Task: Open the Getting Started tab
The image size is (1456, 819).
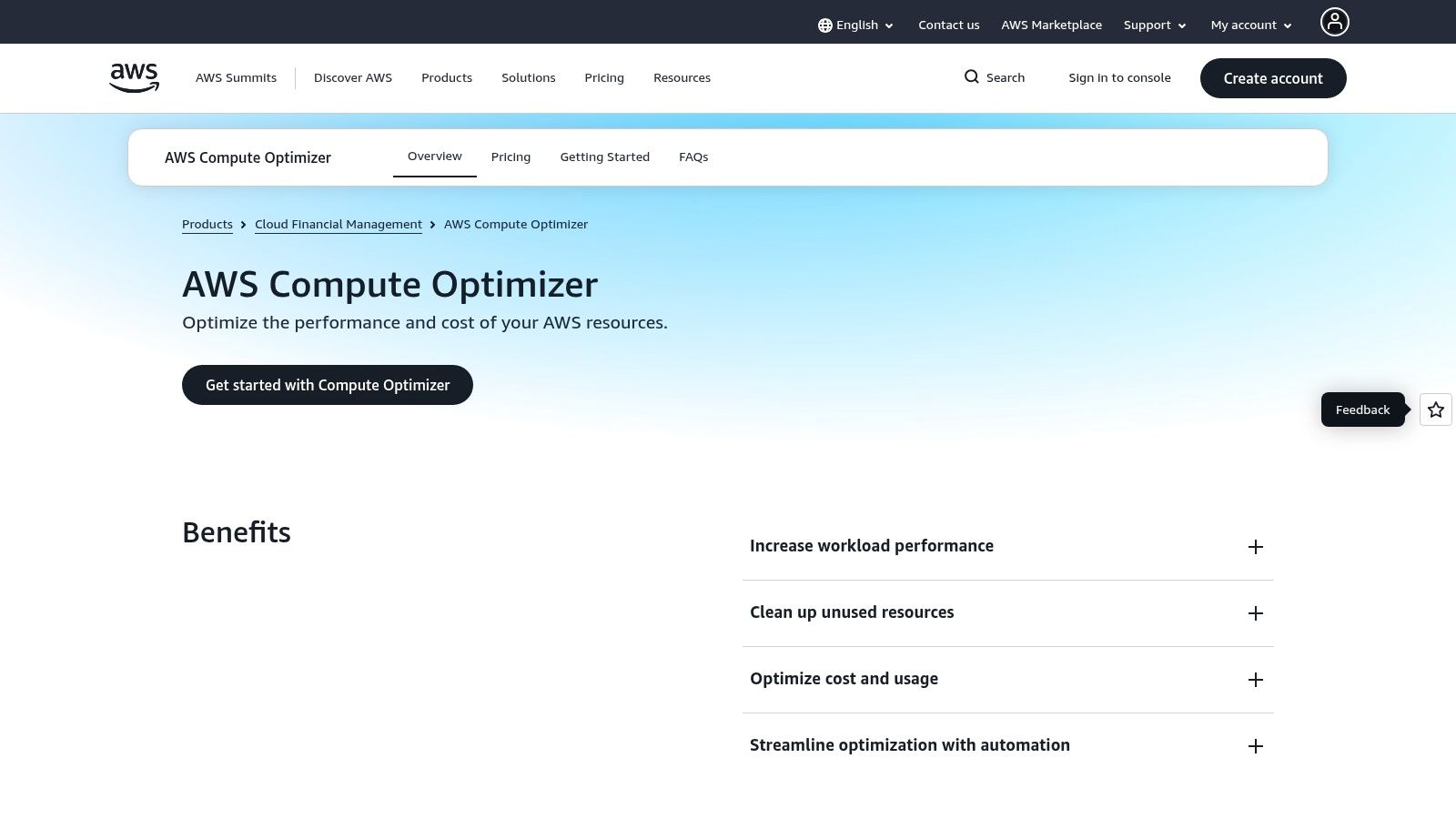Action: point(605,157)
